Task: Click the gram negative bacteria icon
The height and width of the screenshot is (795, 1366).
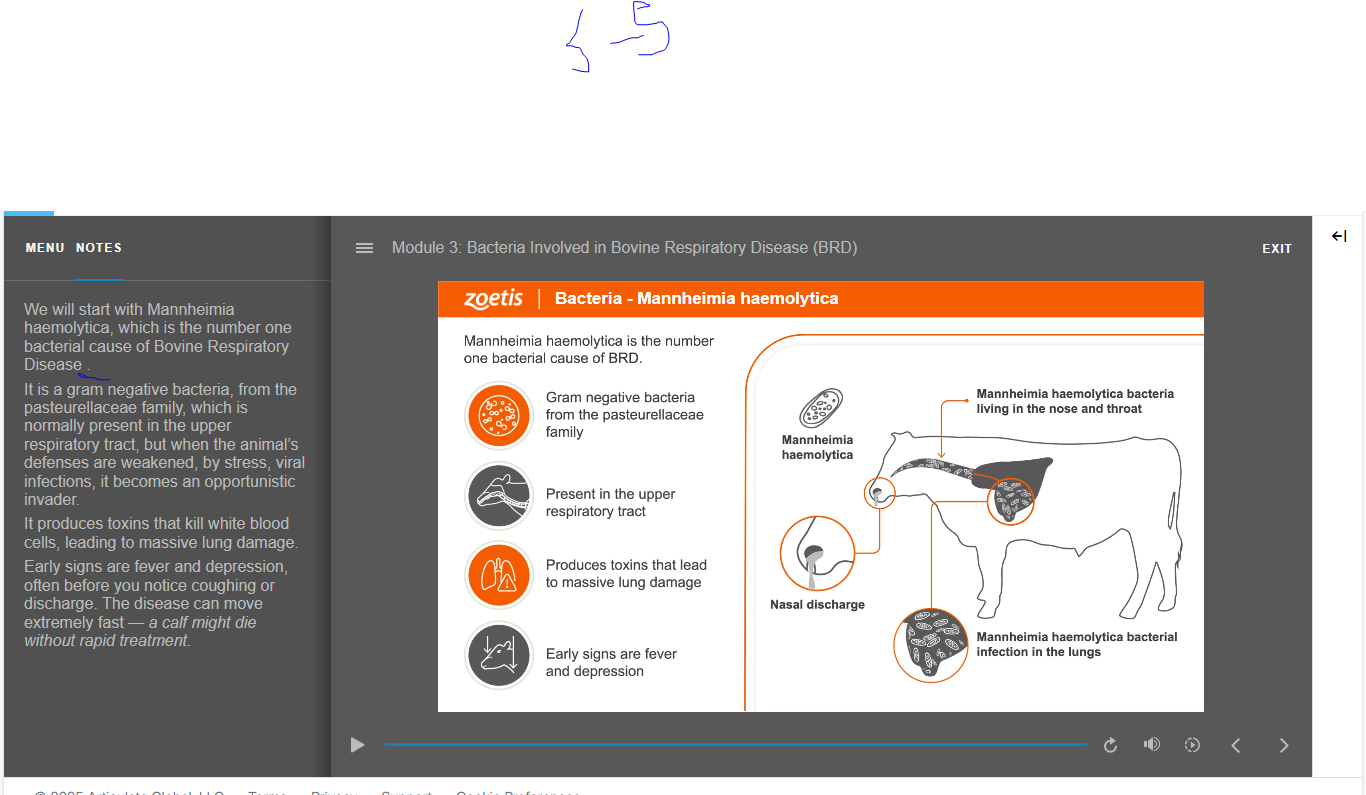Action: click(x=499, y=415)
